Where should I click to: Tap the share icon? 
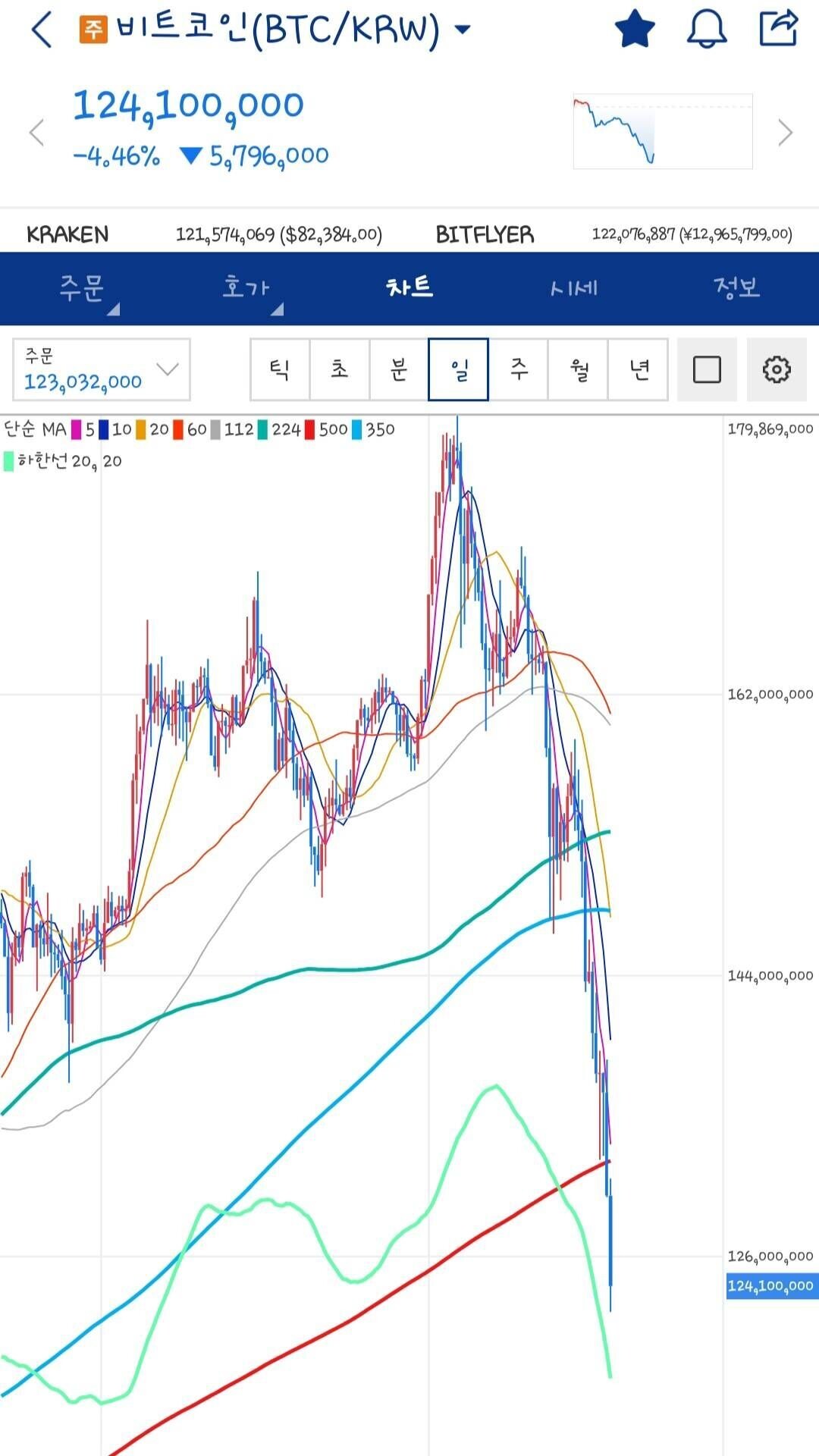coord(779,29)
